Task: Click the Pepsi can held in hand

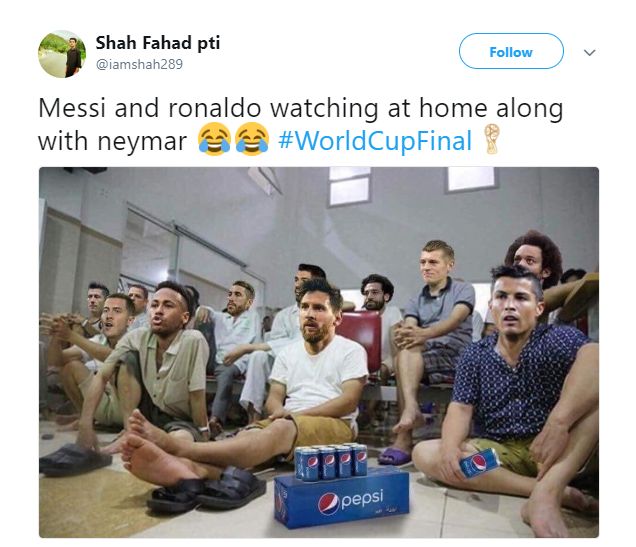Action: point(479,463)
